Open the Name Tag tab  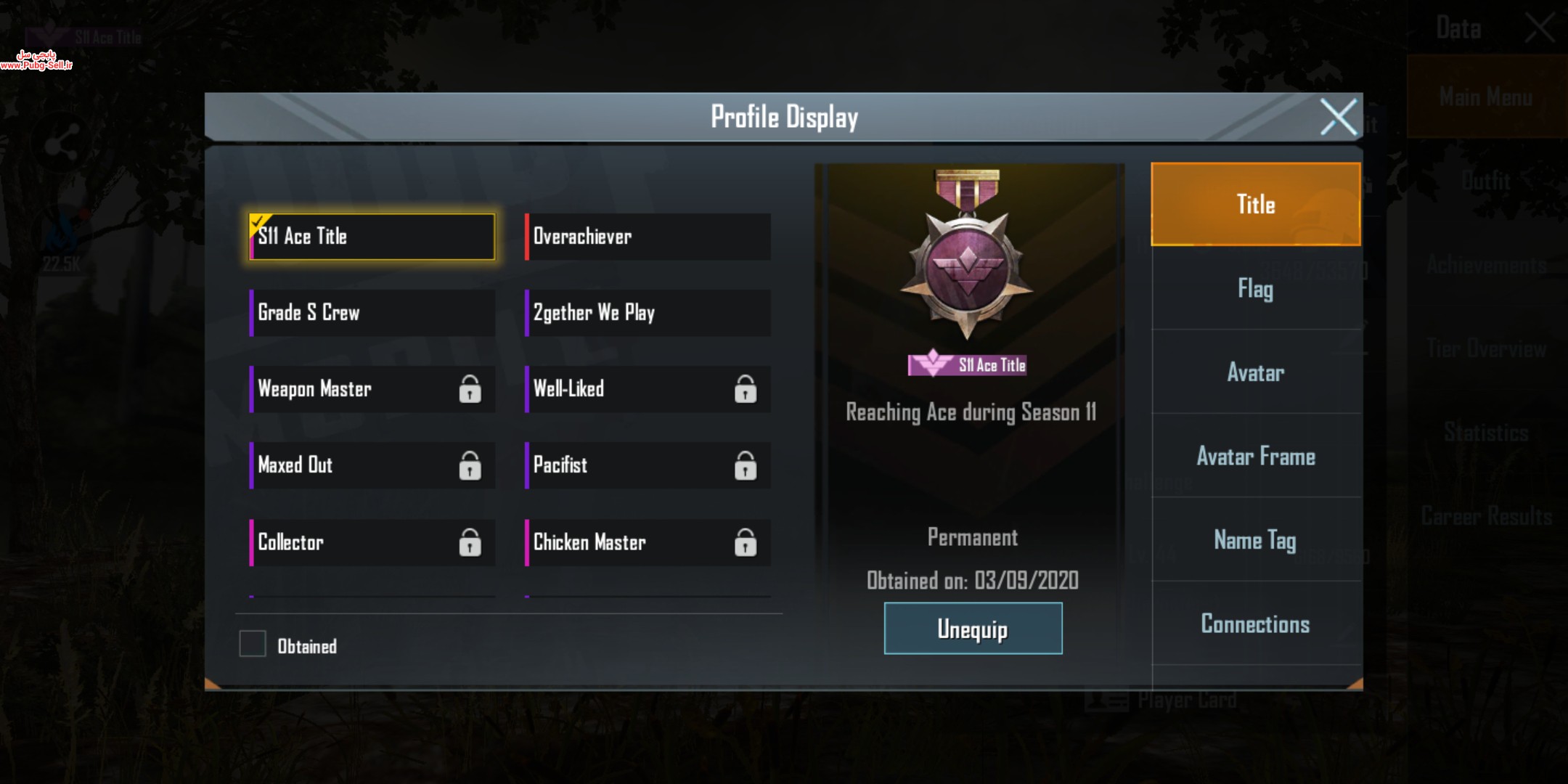pyautogui.click(x=1256, y=539)
